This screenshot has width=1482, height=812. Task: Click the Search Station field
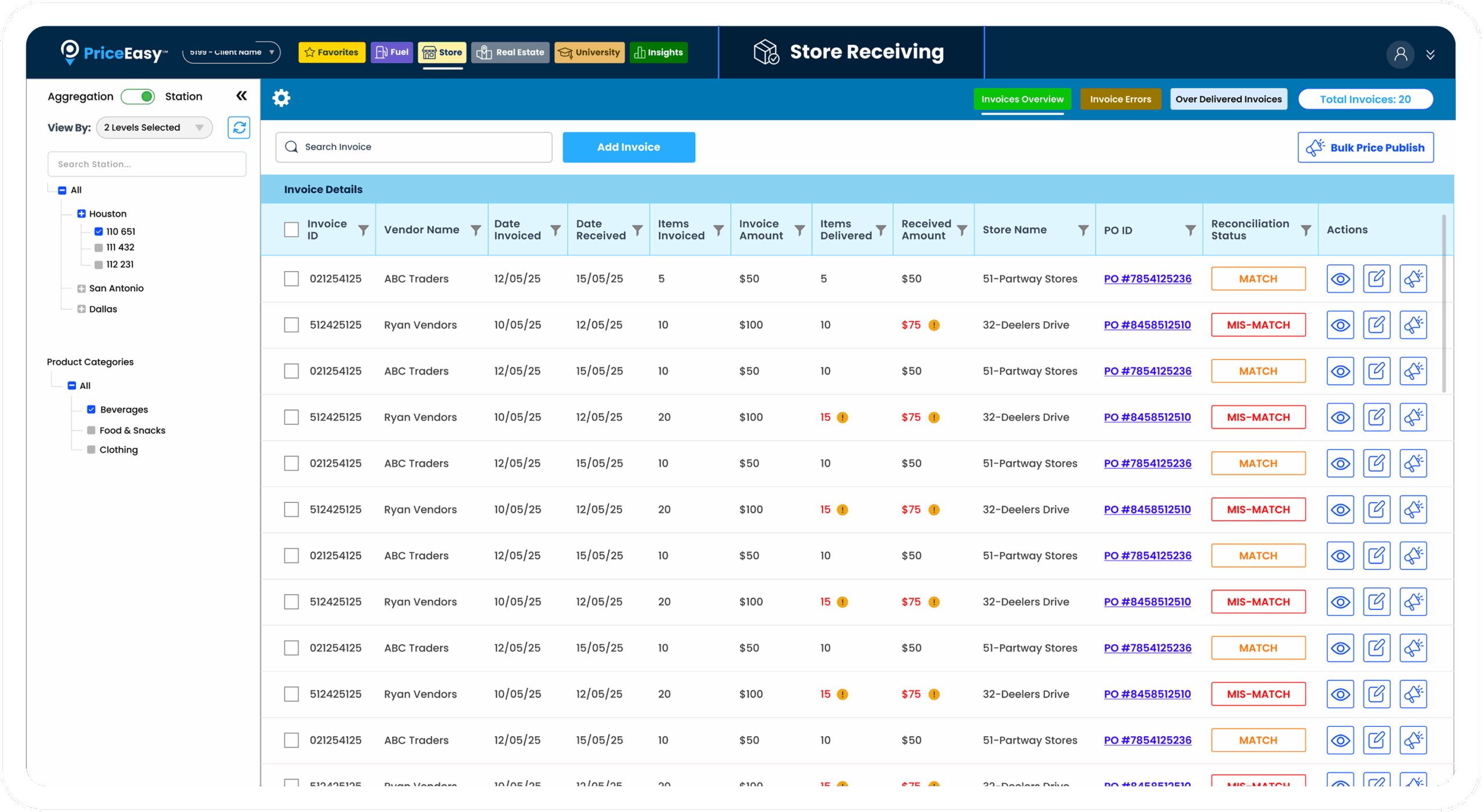(147, 164)
